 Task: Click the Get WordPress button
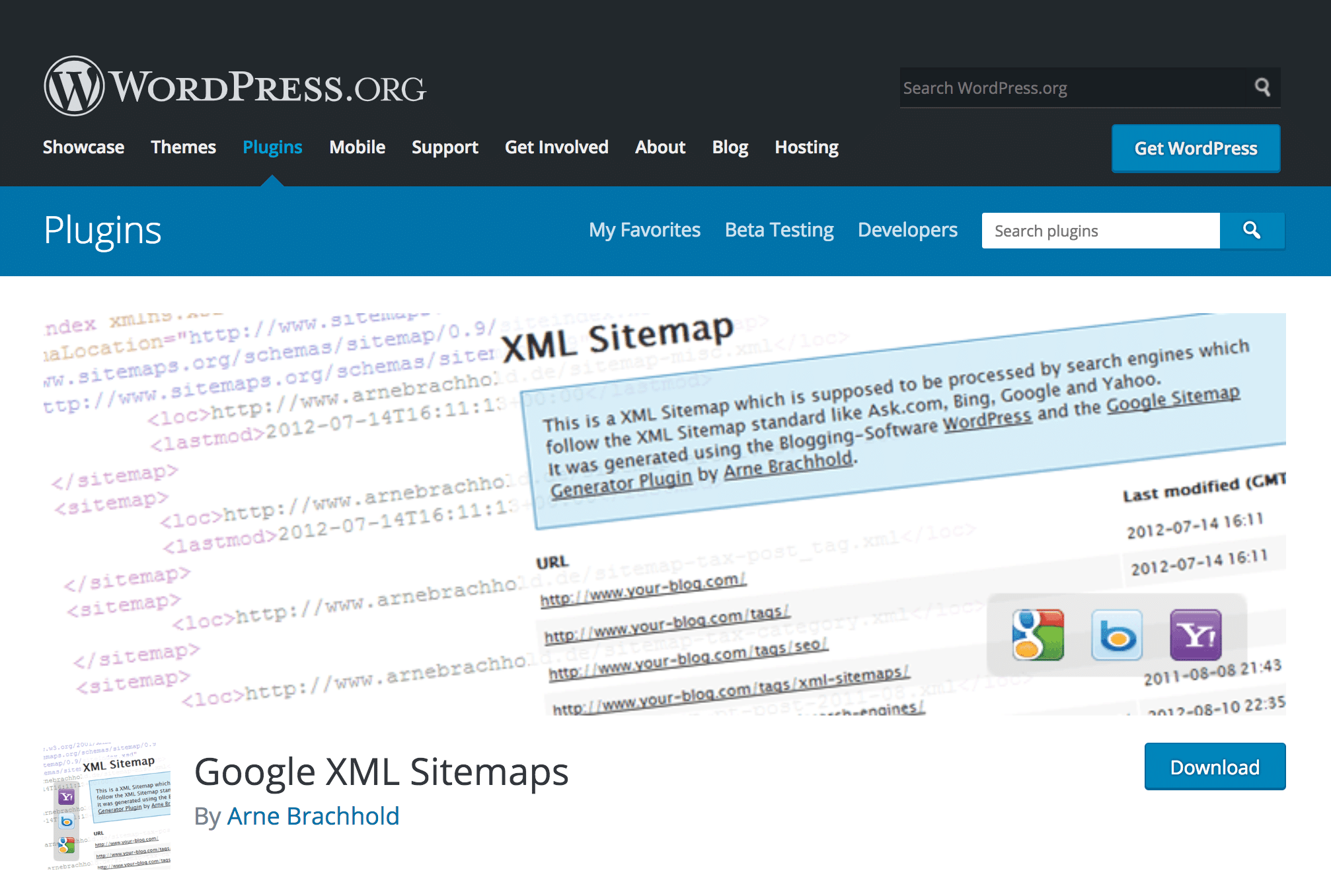point(1196,148)
